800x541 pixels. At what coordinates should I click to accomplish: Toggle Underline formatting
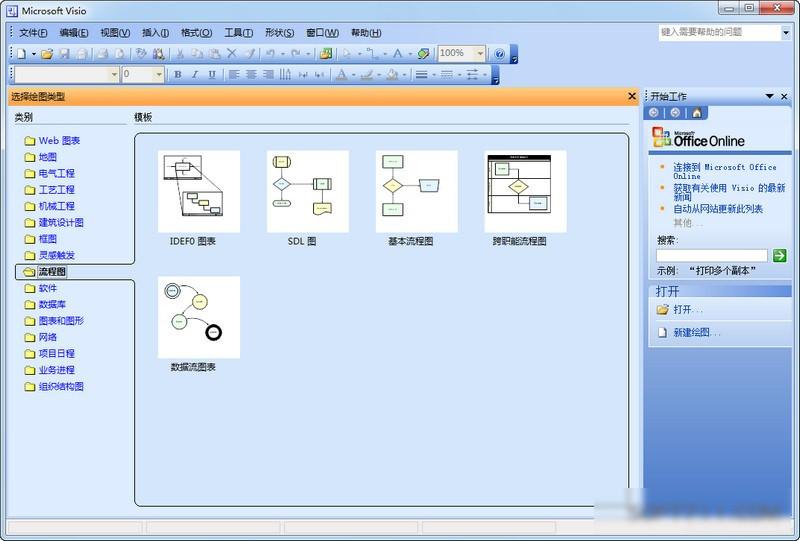click(x=212, y=75)
